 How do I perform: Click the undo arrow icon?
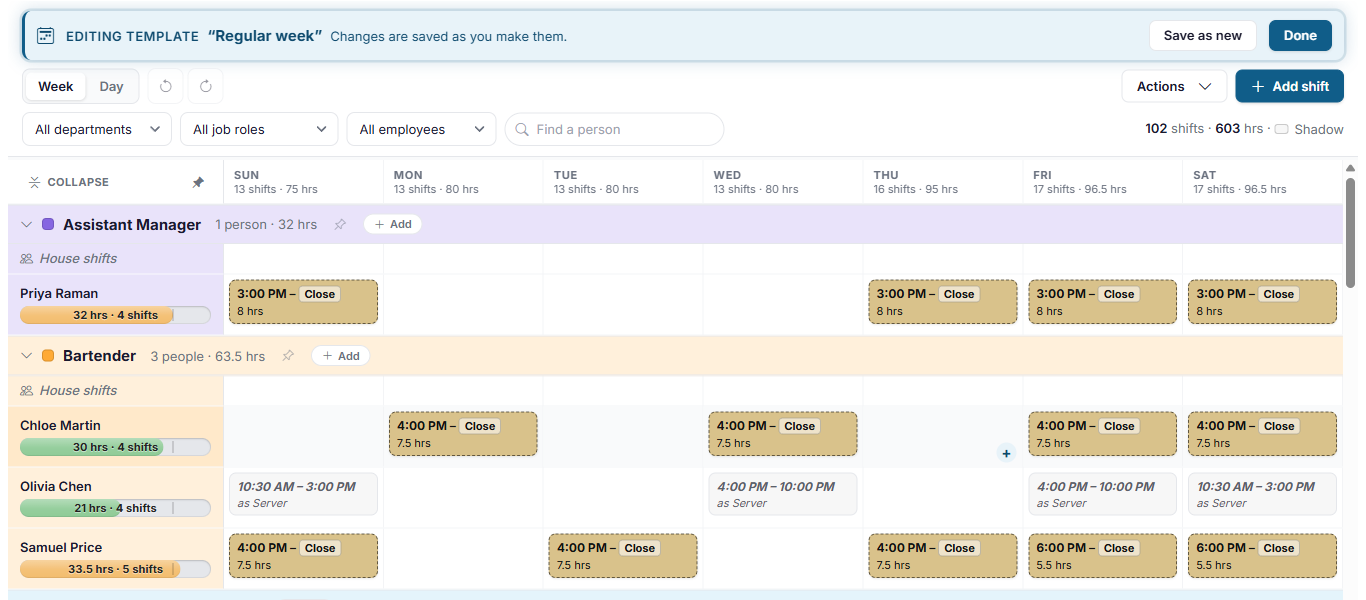[166, 86]
